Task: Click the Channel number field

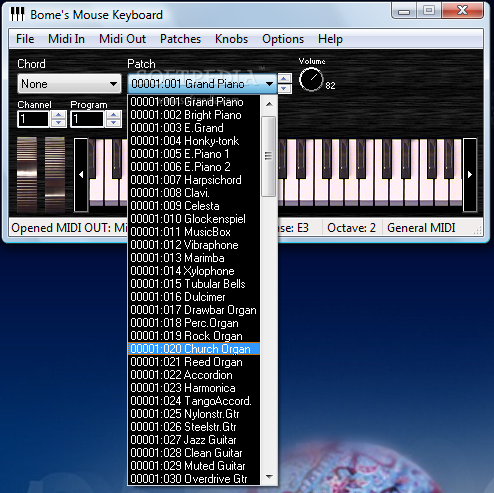Action: click(33, 119)
